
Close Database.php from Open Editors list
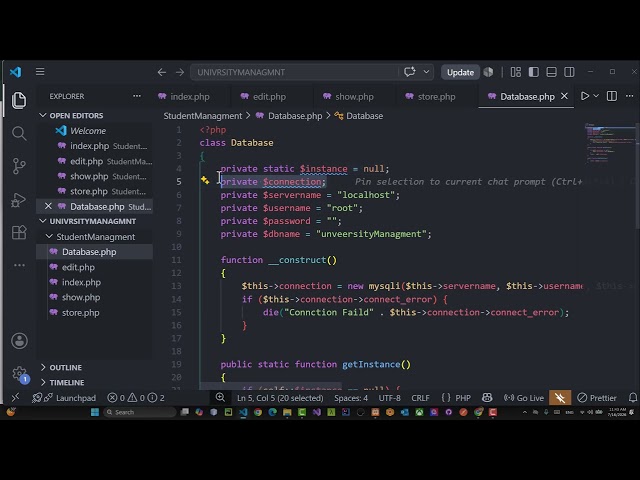48,206
